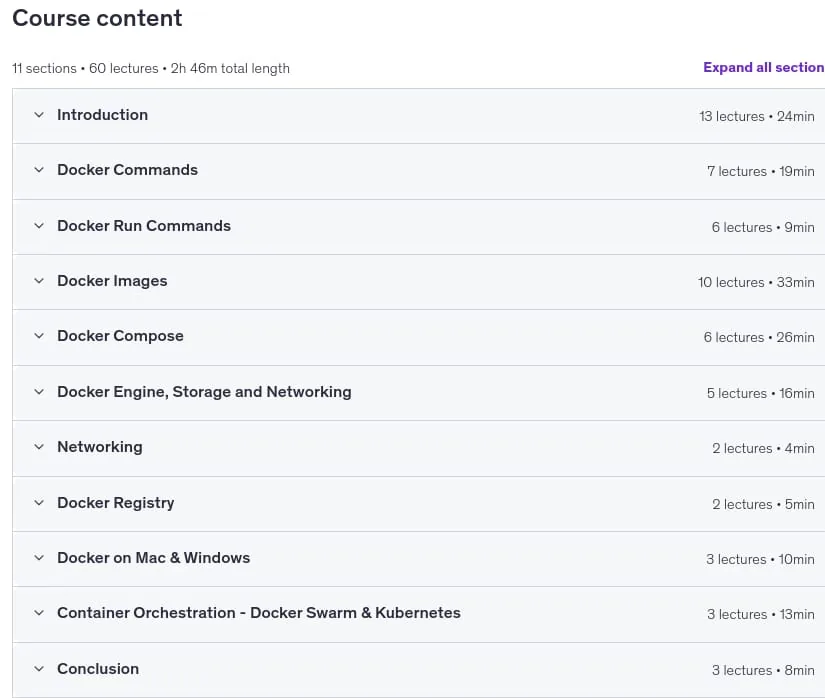Click the '6 lectures • 9min' label
The image size is (825, 698).
(x=763, y=227)
